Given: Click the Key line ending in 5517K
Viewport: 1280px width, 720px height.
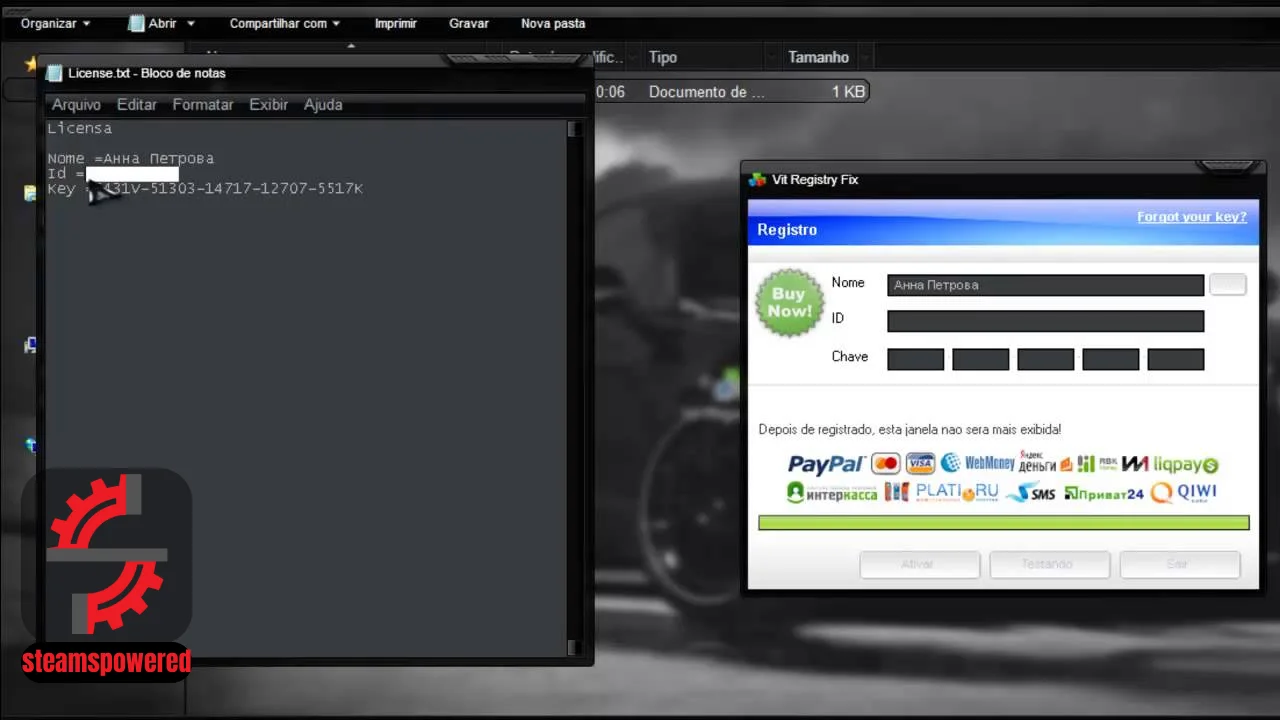Looking at the screenshot, I should click(205, 188).
